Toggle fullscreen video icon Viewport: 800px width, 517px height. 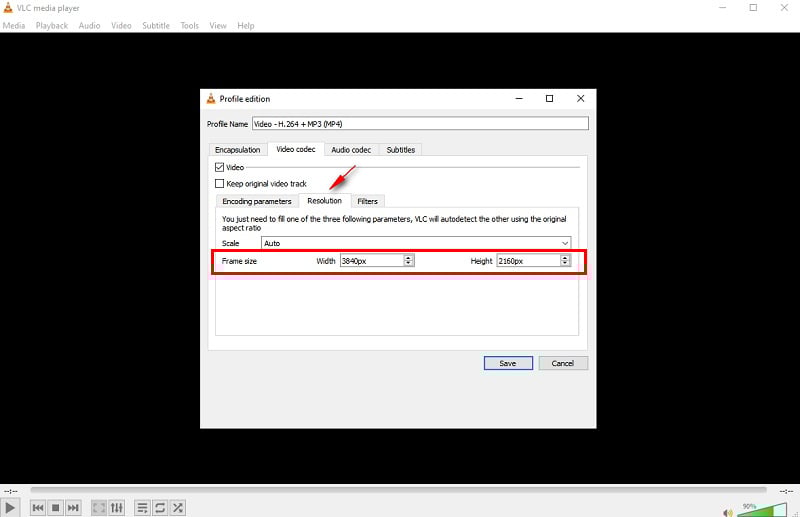click(x=99, y=508)
